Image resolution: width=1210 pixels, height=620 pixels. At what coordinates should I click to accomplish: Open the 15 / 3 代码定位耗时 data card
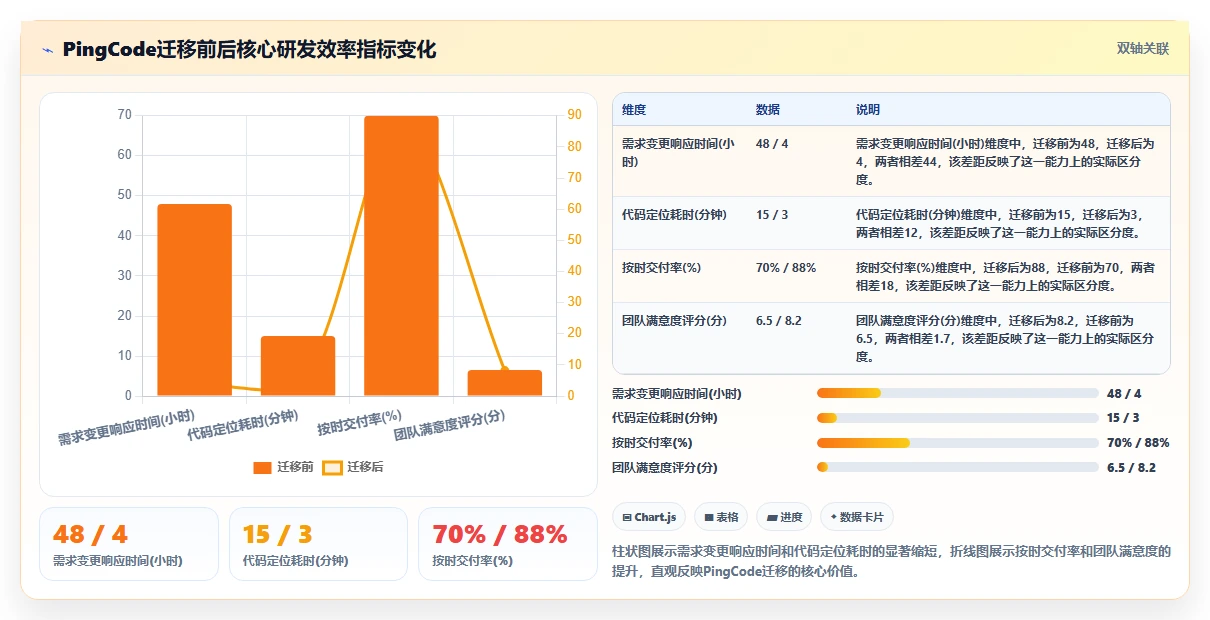tap(318, 544)
